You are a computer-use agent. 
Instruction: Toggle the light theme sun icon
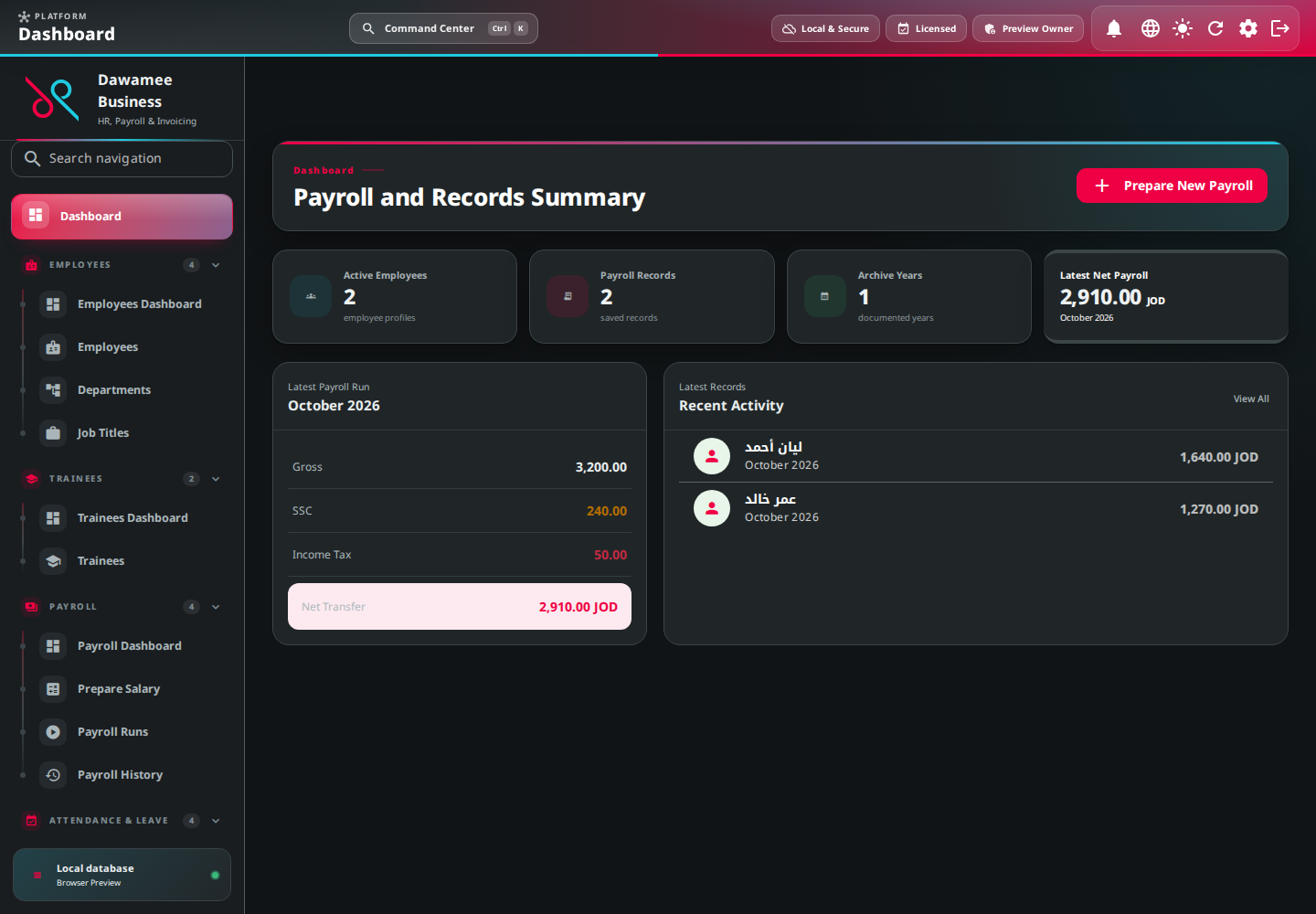pos(1183,28)
